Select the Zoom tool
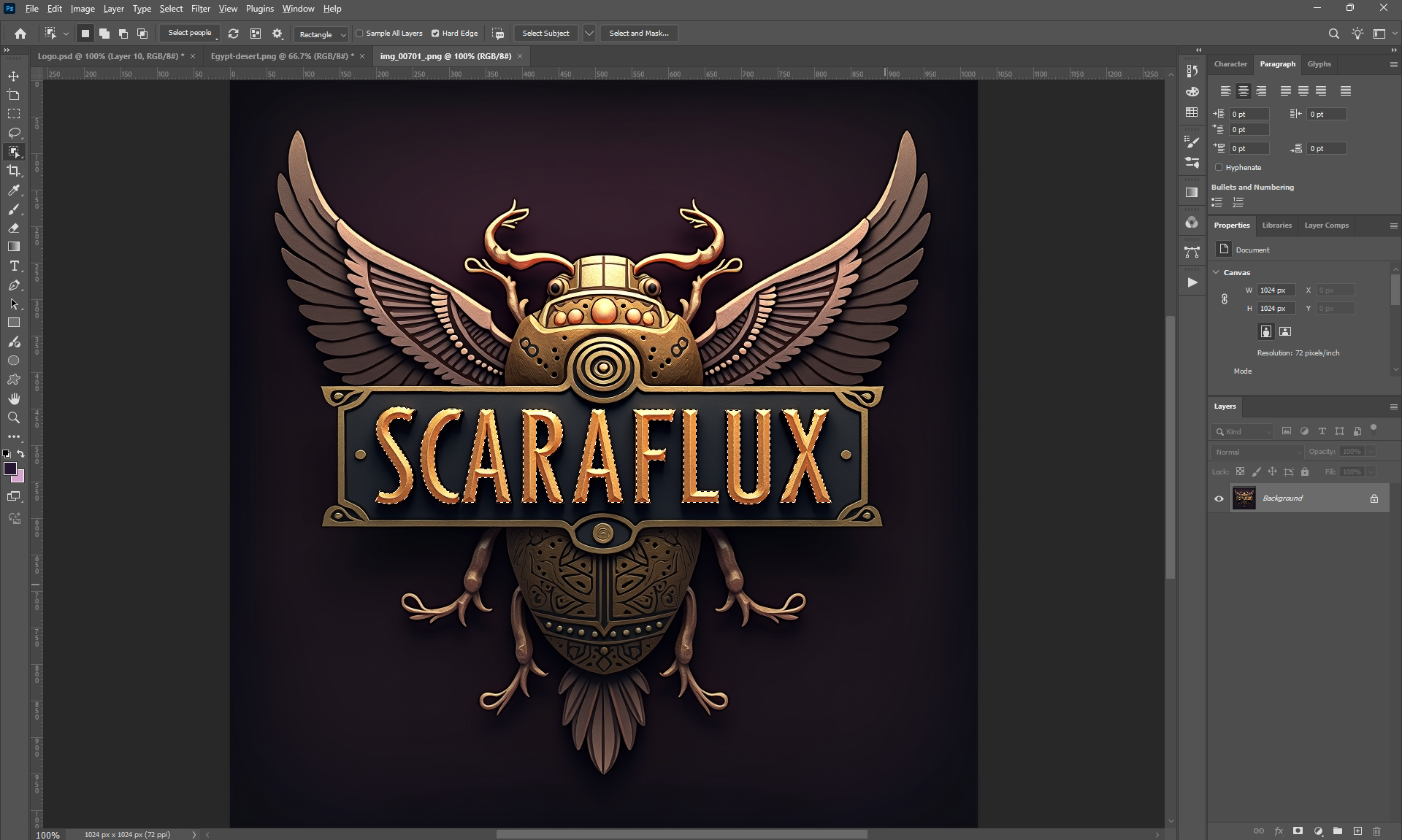 14,417
